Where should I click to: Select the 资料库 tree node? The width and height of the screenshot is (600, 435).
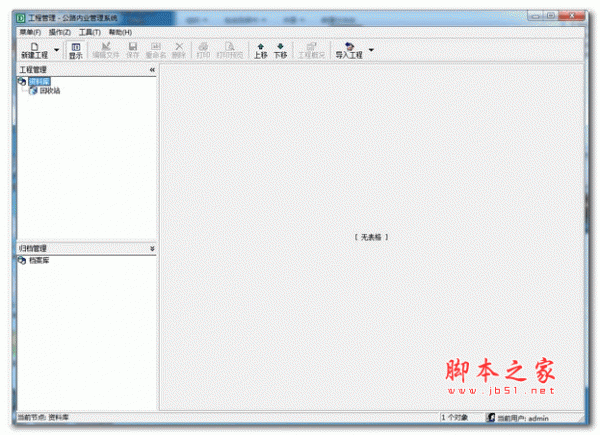click(x=39, y=81)
